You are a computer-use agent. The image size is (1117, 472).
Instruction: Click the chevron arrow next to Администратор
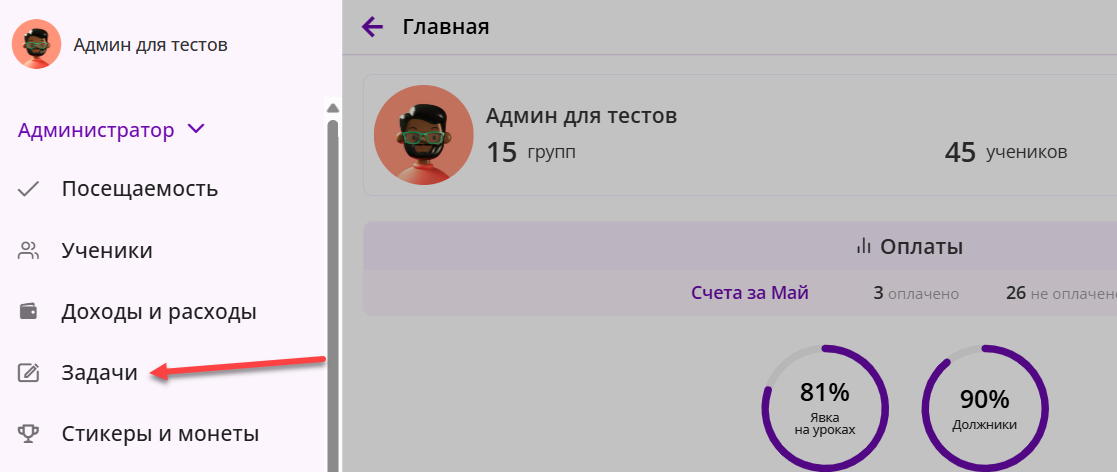coord(195,130)
